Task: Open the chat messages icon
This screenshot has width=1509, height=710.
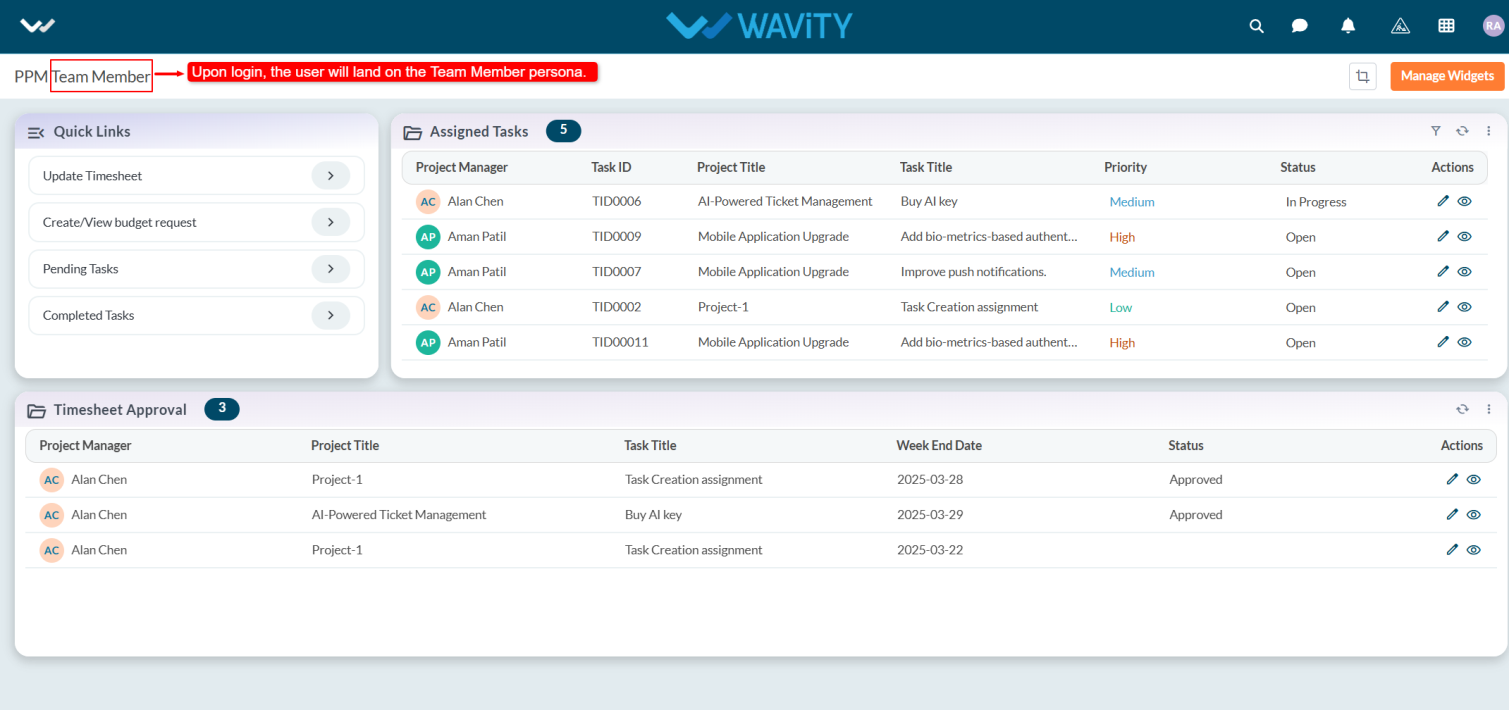Action: [x=1300, y=26]
